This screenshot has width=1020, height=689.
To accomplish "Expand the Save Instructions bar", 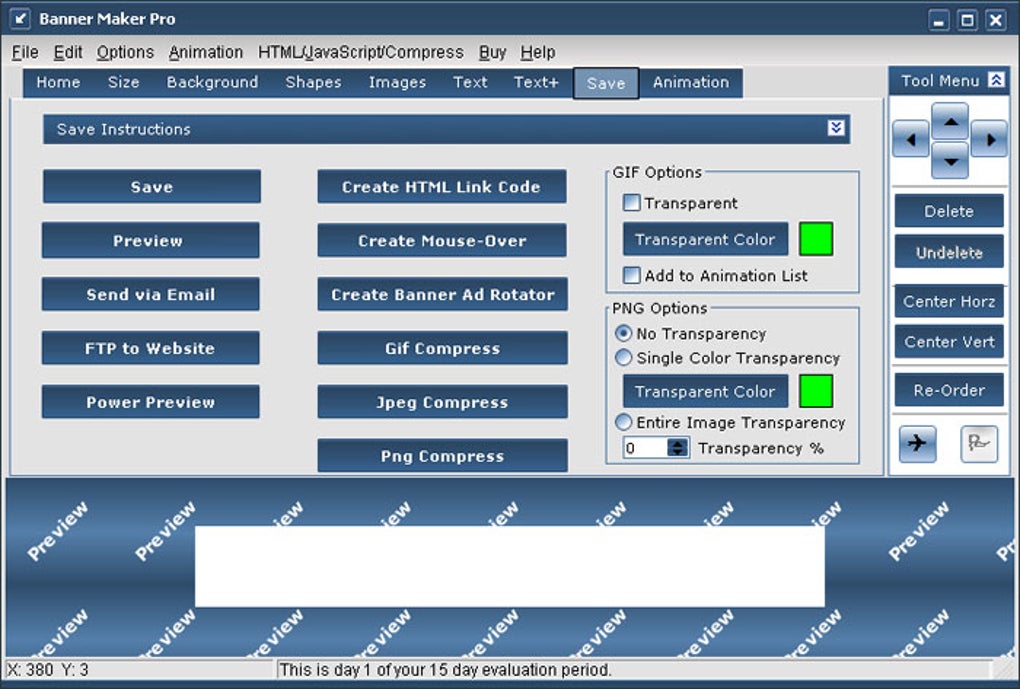I will (836, 128).
